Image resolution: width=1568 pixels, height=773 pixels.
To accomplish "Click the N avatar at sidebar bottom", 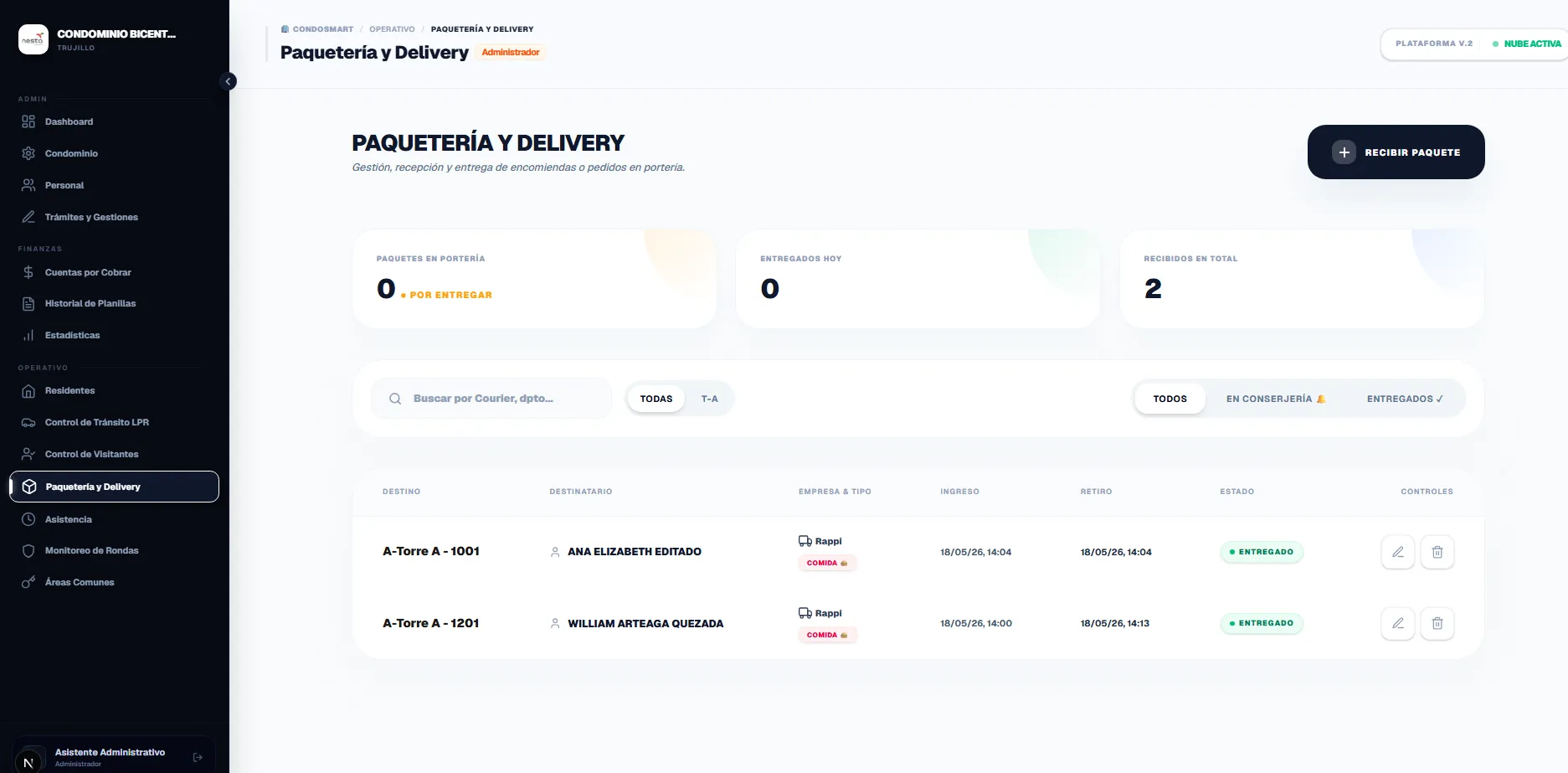I will (28, 761).
